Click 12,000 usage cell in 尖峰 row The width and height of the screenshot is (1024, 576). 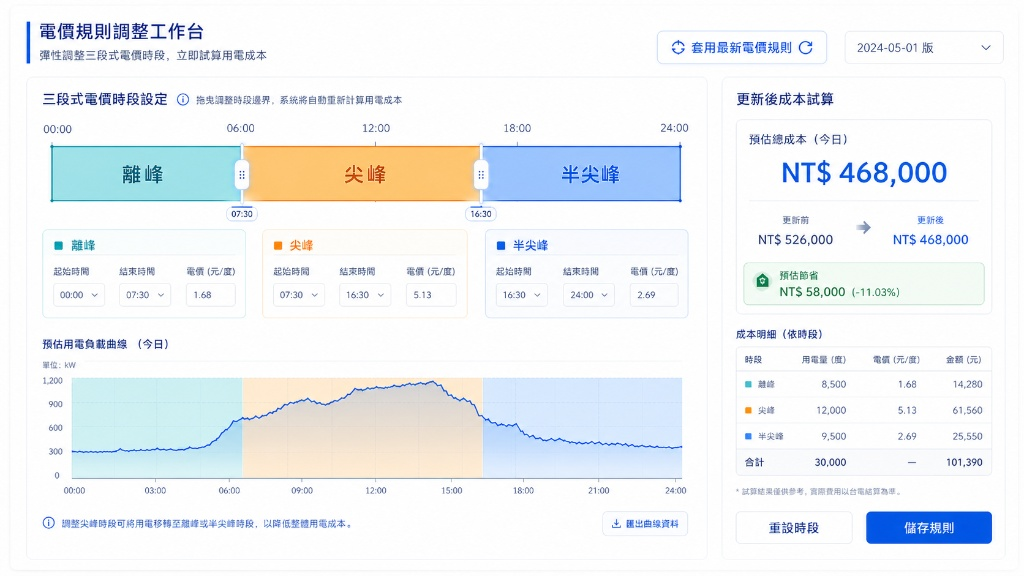click(831, 410)
